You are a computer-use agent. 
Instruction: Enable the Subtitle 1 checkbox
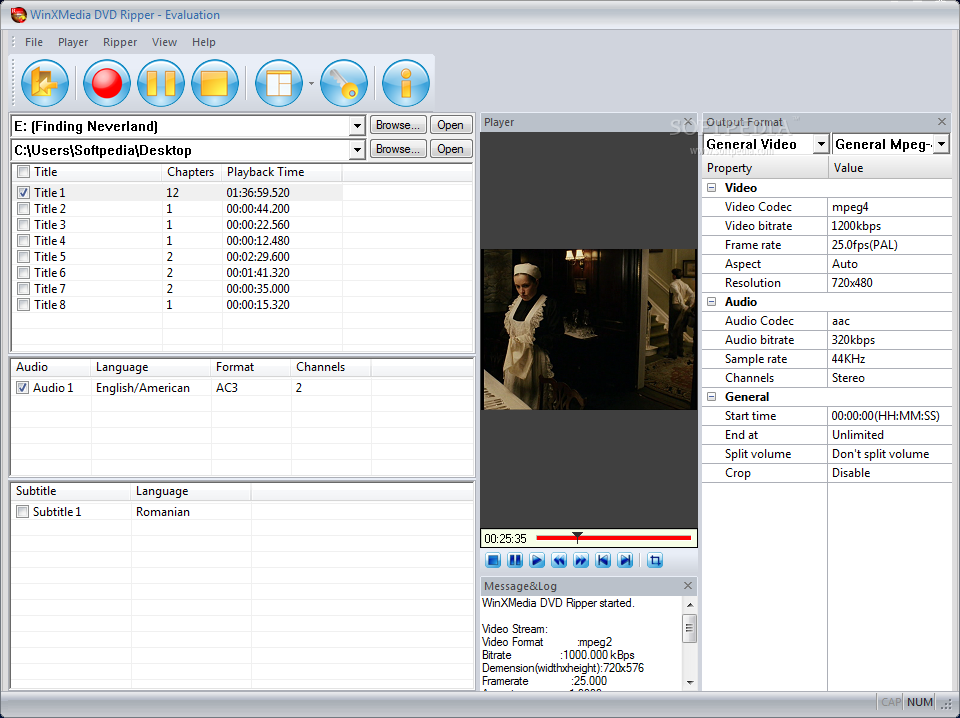pos(23,512)
